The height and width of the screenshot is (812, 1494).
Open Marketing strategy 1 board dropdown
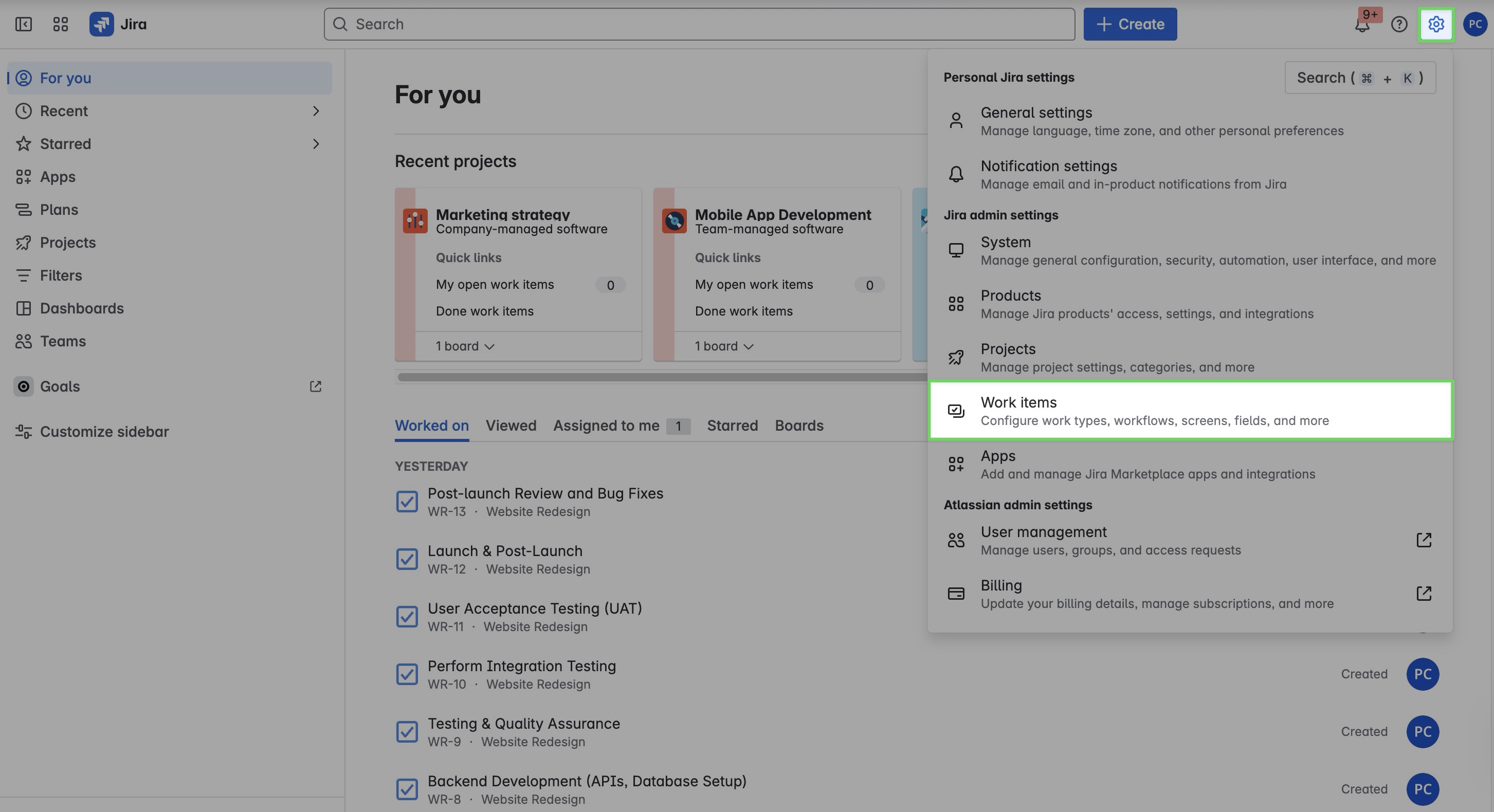pyautogui.click(x=465, y=346)
